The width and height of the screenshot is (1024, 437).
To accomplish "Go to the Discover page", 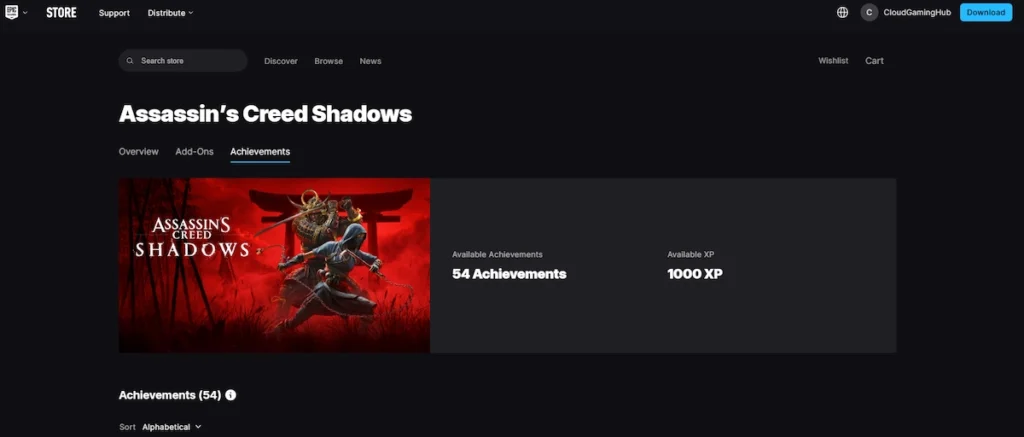I will (281, 61).
